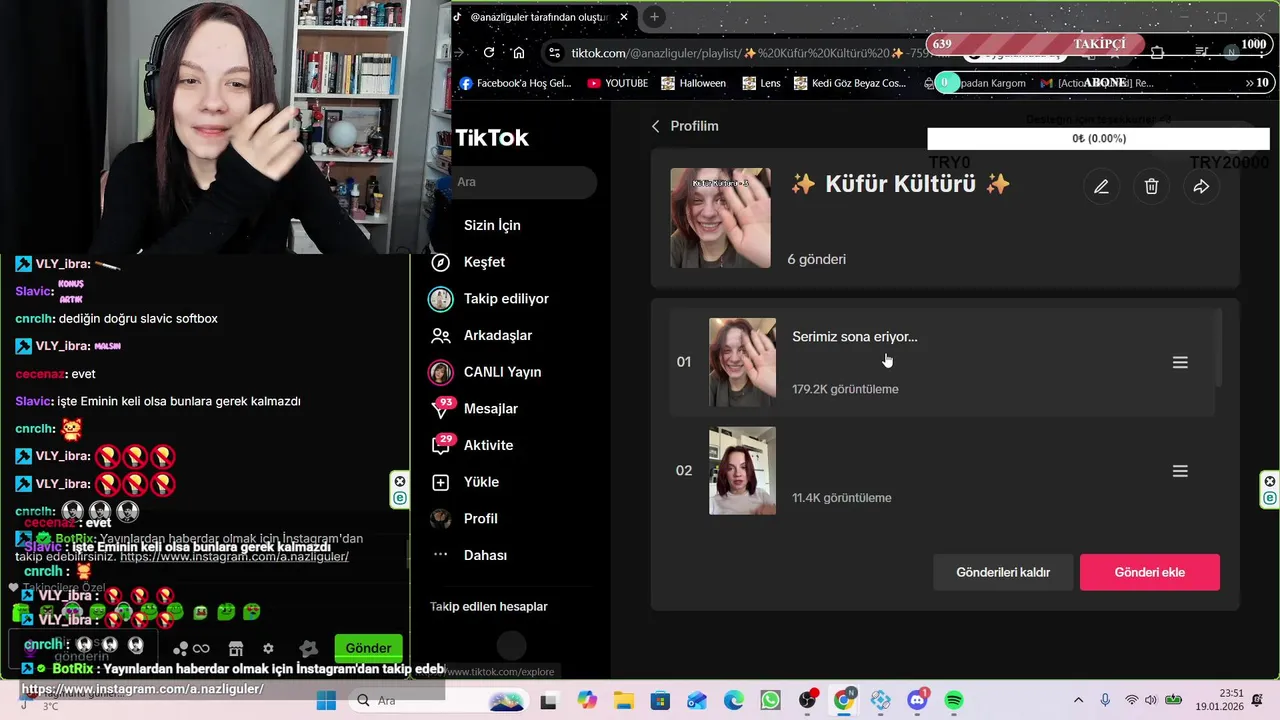Image resolution: width=1280 pixels, height=720 pixels.
Task: Open Kedi Göz Beyaz Cos... bookmark
Action: 850,83
